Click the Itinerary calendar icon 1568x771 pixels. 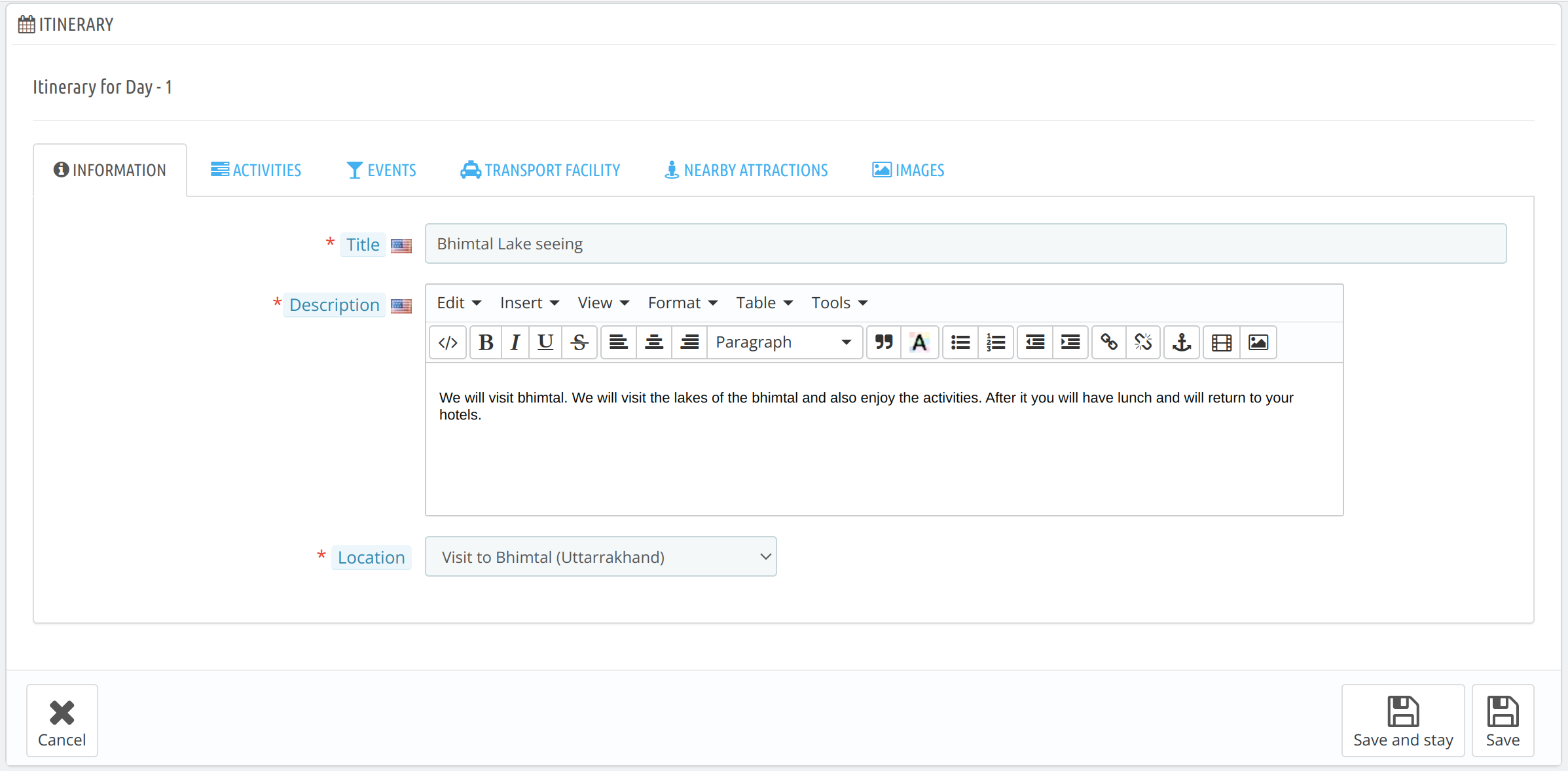pyautogui.click(x=26, y=25)
